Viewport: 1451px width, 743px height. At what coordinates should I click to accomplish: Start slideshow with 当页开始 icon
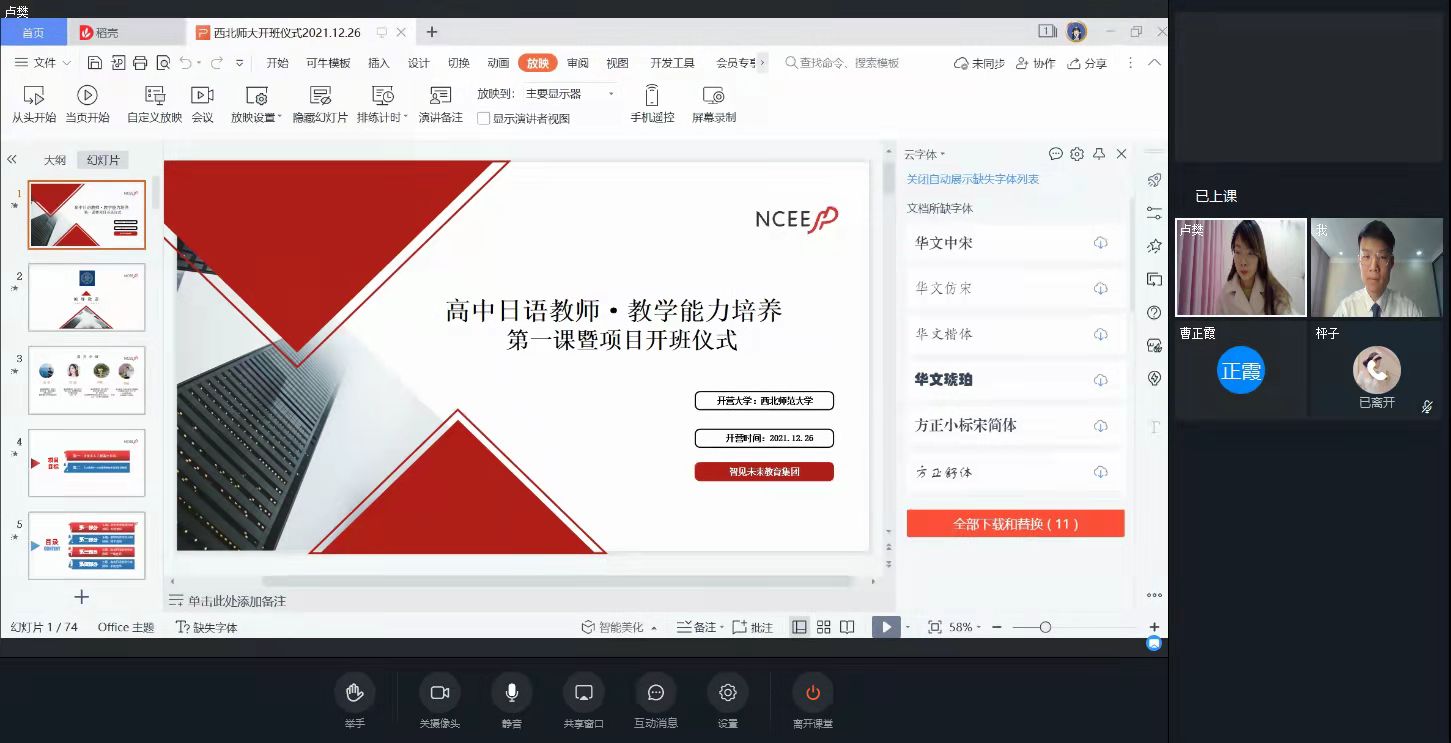87,96
